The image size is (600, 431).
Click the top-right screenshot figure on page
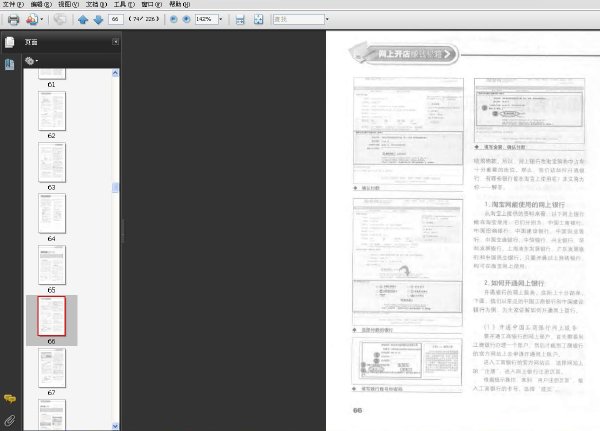click(x=530, y=111)
